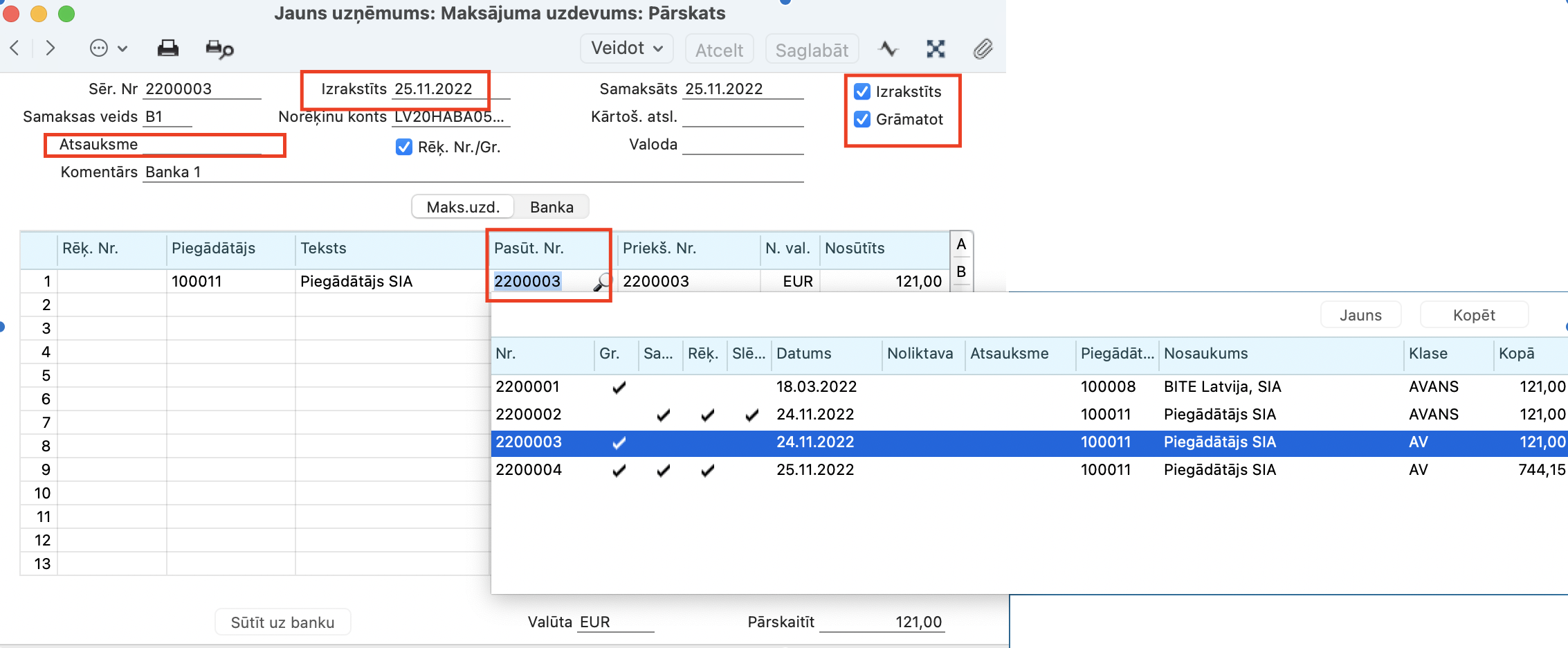Click the cross-shaped workflow icon in the toolbar
Screen dimensions: 1568x648
click(x=936, y=49)
